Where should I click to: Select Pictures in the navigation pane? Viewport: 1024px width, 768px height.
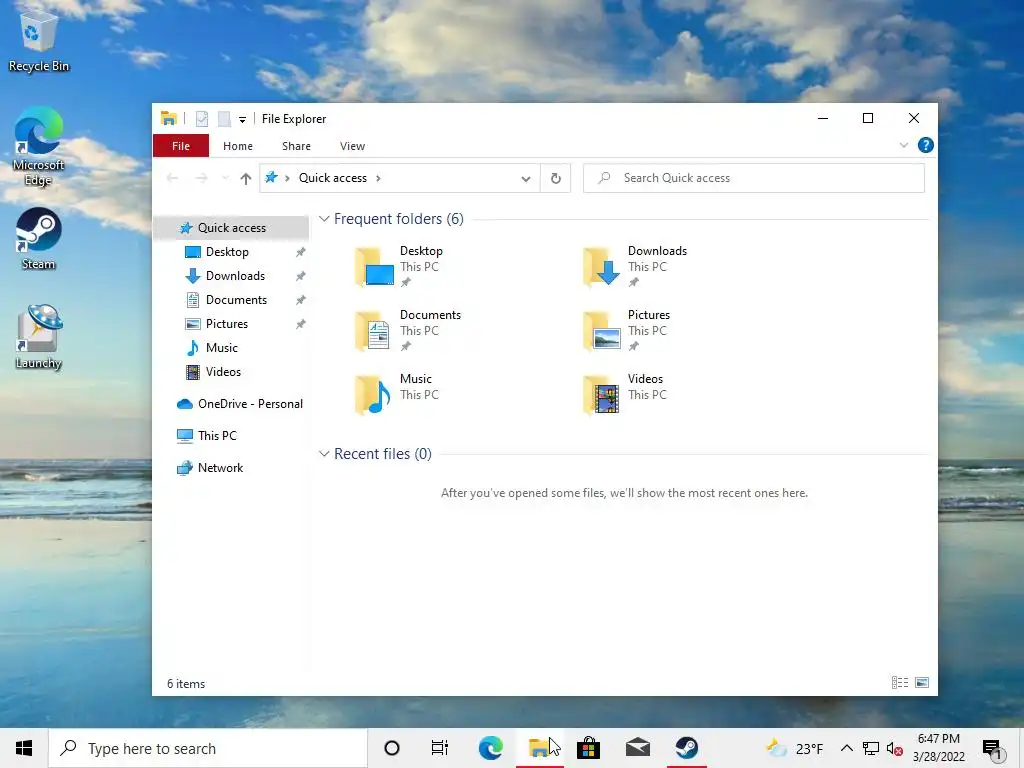point(227,324)
